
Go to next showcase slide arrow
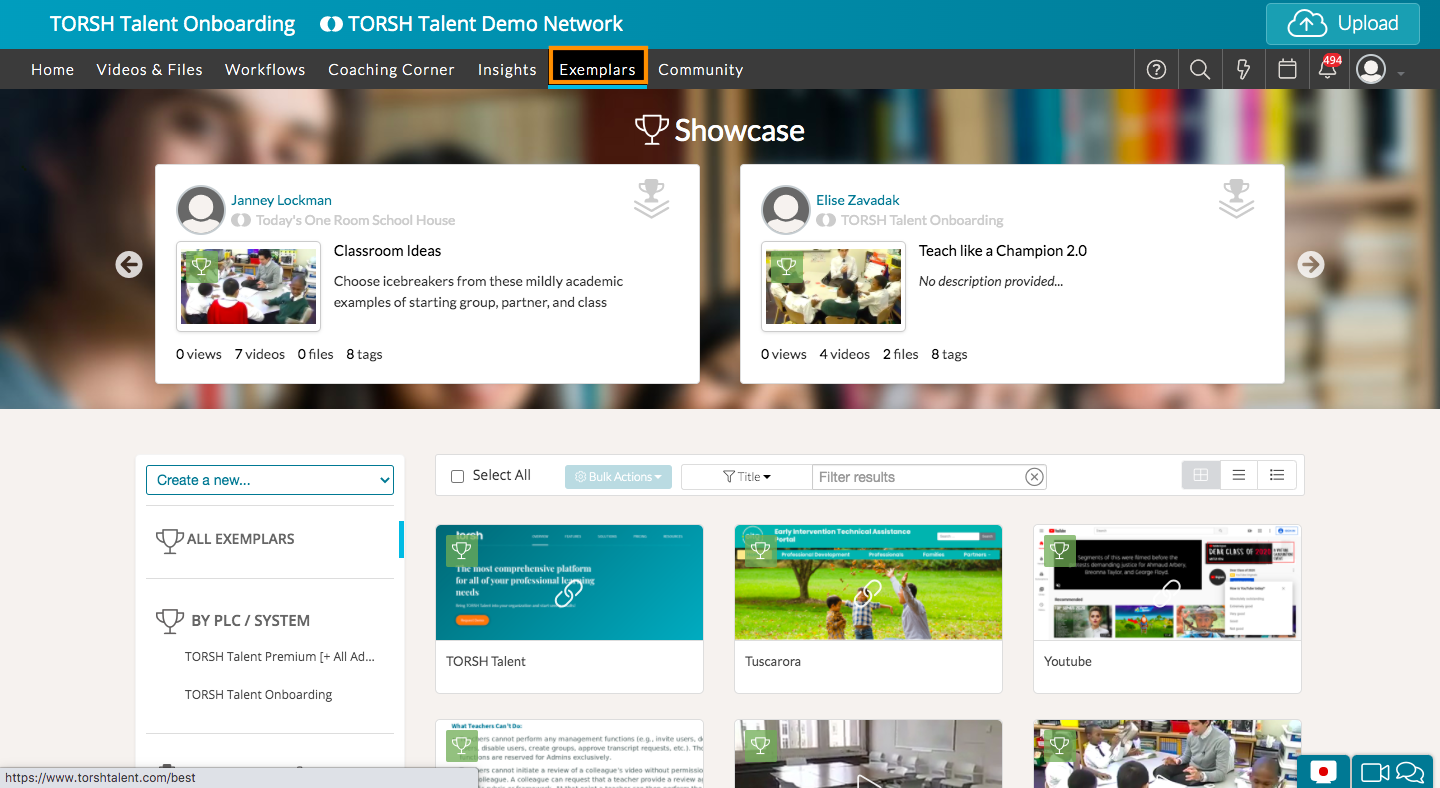pos(1310,264)
